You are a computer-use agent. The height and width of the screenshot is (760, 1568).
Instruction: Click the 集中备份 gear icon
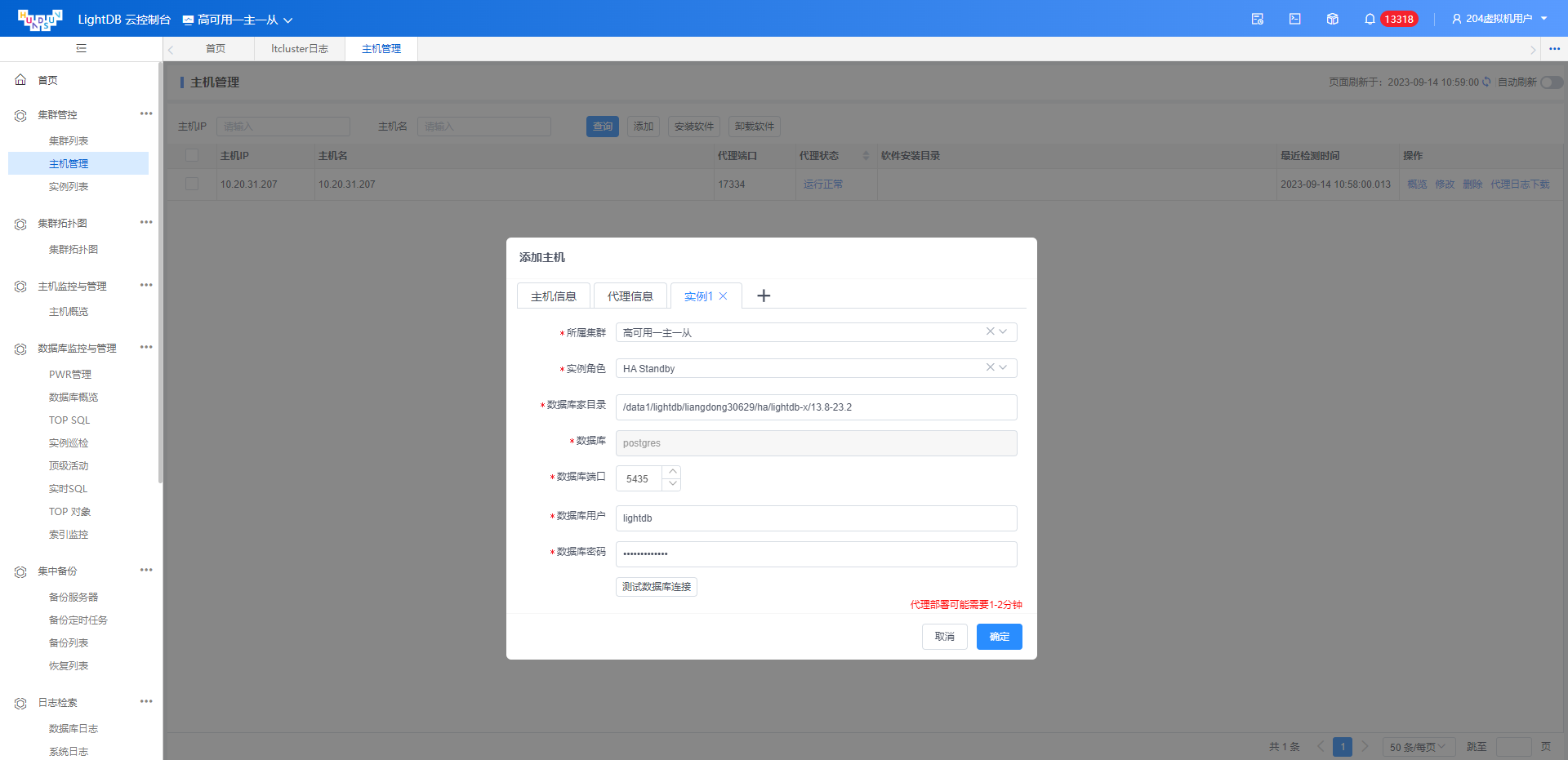(20, 572)
